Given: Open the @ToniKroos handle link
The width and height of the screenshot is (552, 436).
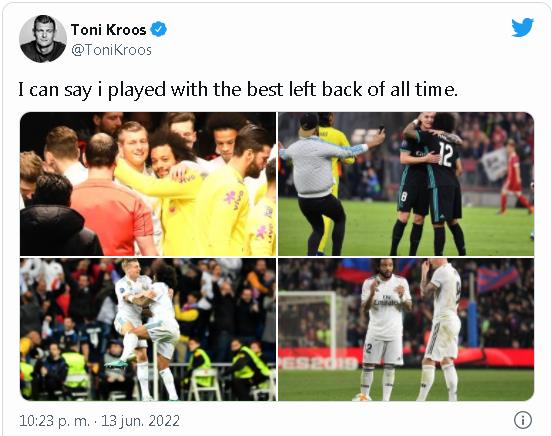Looking at the screenshot, I should click(111, 50).
